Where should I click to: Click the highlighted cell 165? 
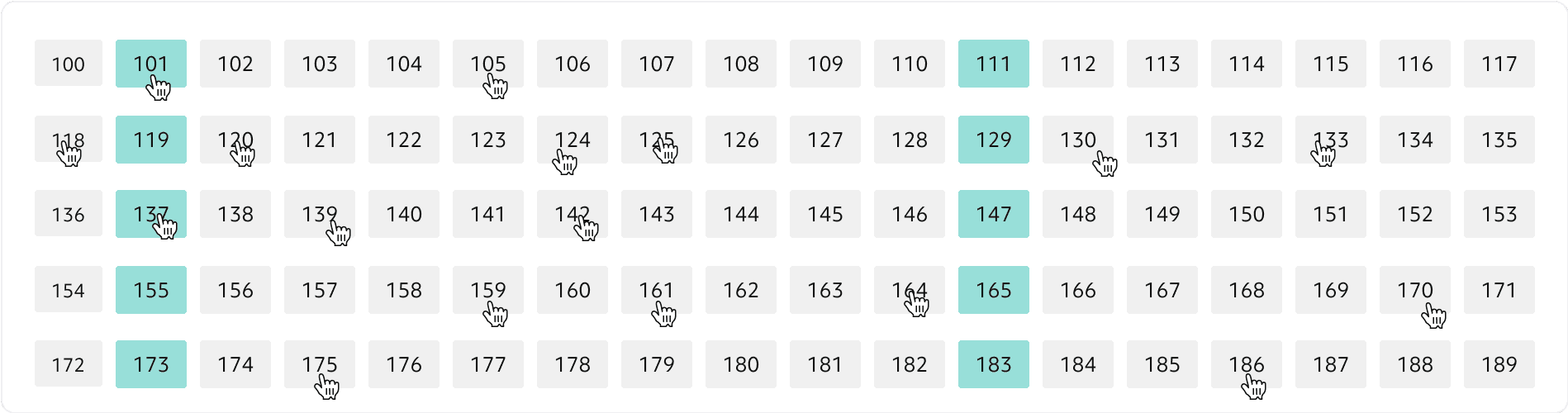pyautogui.click(x=993, y=290)
